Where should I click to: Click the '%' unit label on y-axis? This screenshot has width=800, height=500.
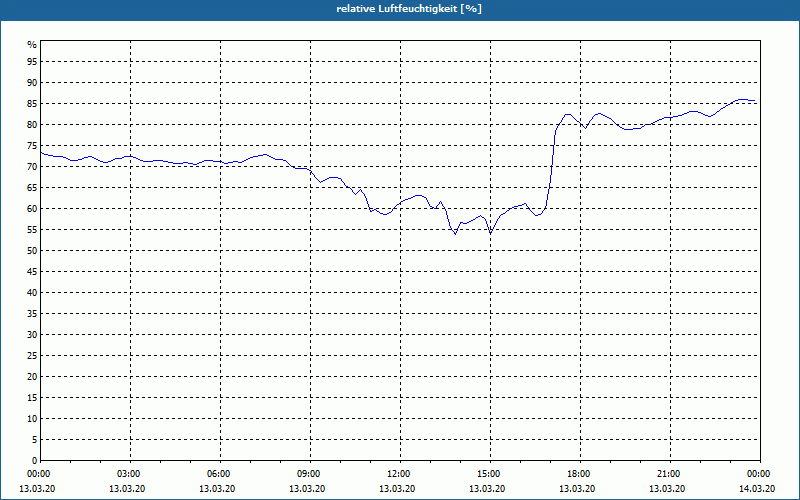pos(32,45)
